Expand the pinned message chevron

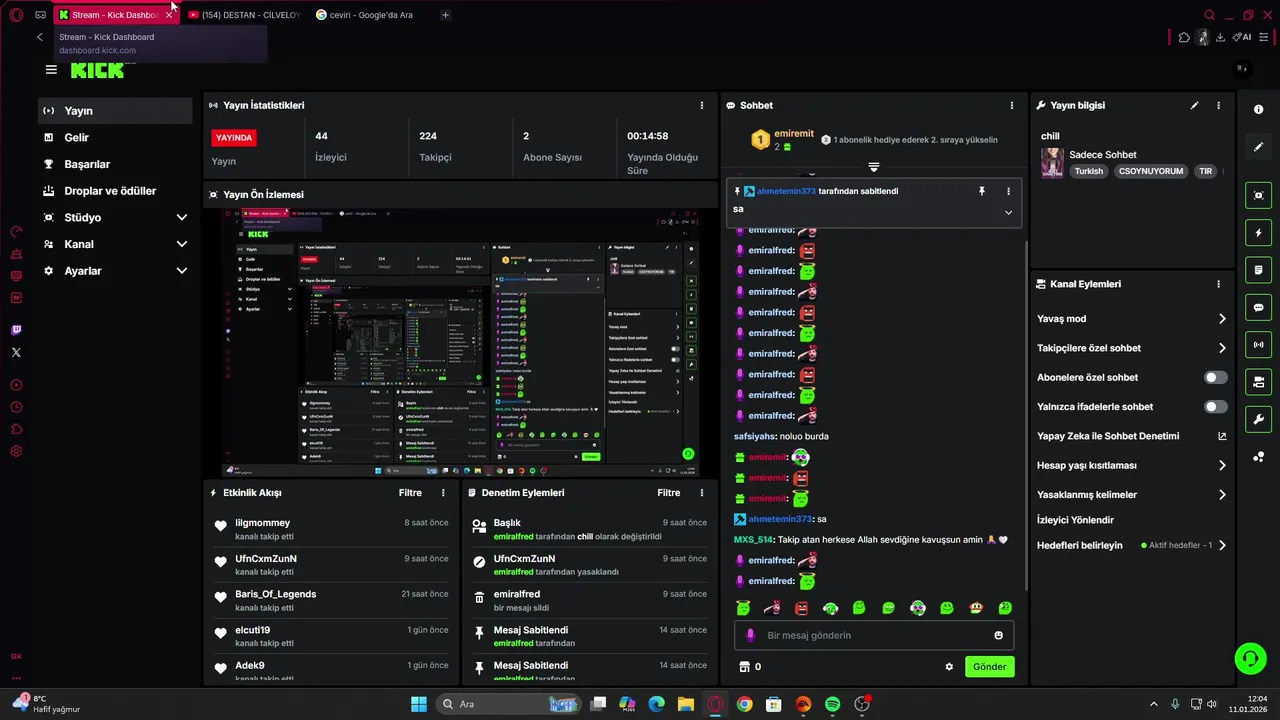tap(1008, 212)
